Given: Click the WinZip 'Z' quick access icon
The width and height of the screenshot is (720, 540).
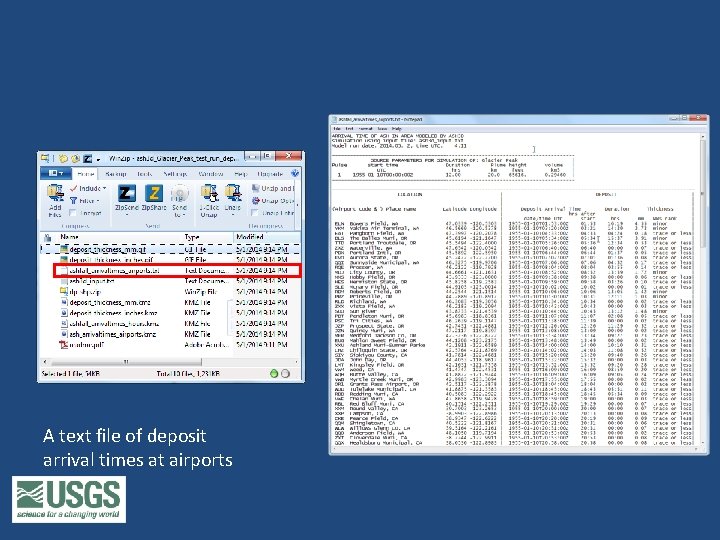Looking at the screenshot, I should point(88,159).
